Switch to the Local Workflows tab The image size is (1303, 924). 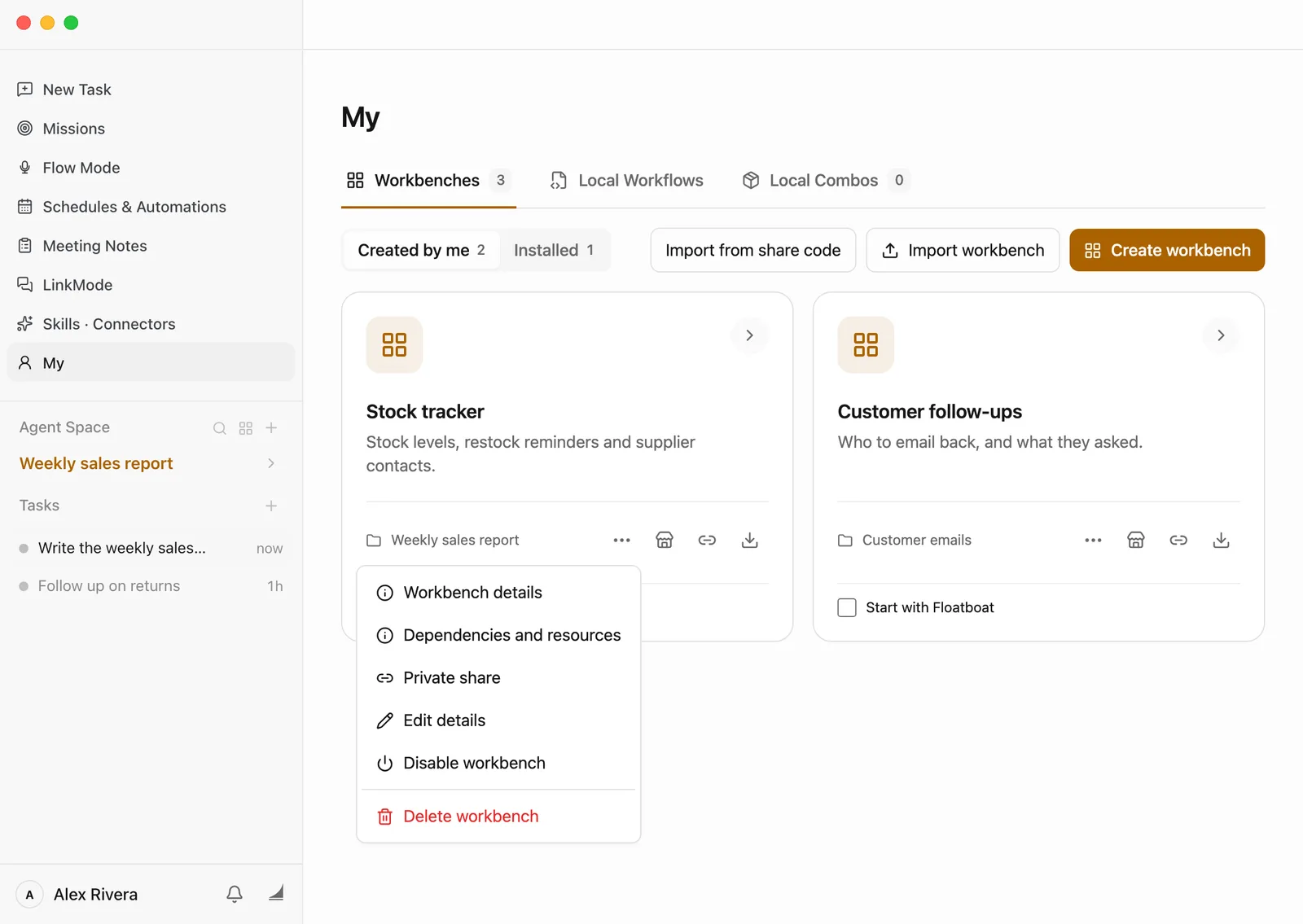(627, 180)
